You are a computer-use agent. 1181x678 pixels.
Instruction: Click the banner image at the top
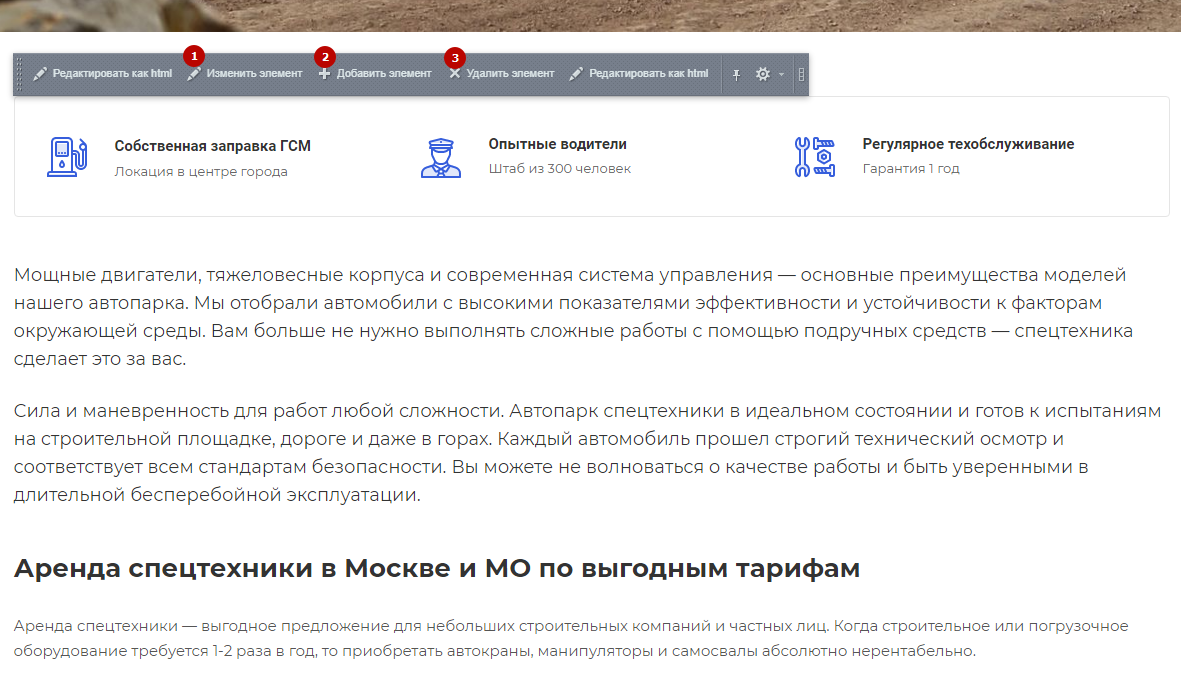pyautogui.click(x=590, y=14)
